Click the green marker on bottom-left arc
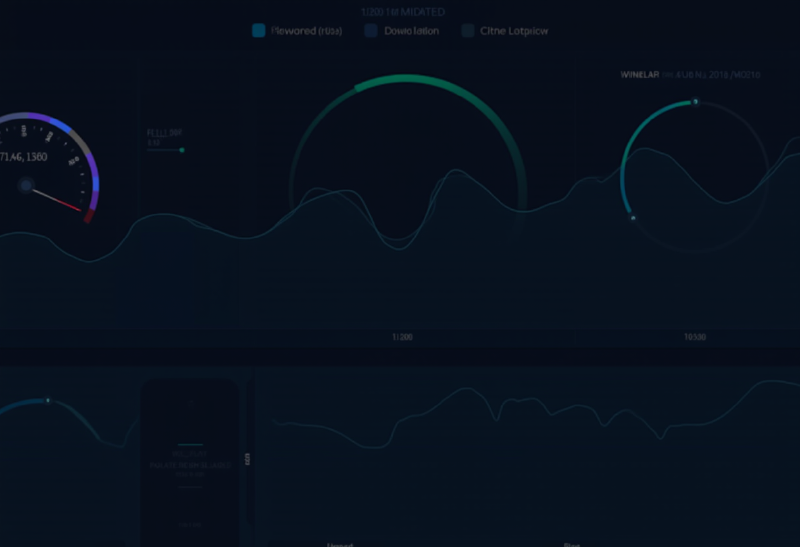Screen dimensions: 800x547 point(48,401)
